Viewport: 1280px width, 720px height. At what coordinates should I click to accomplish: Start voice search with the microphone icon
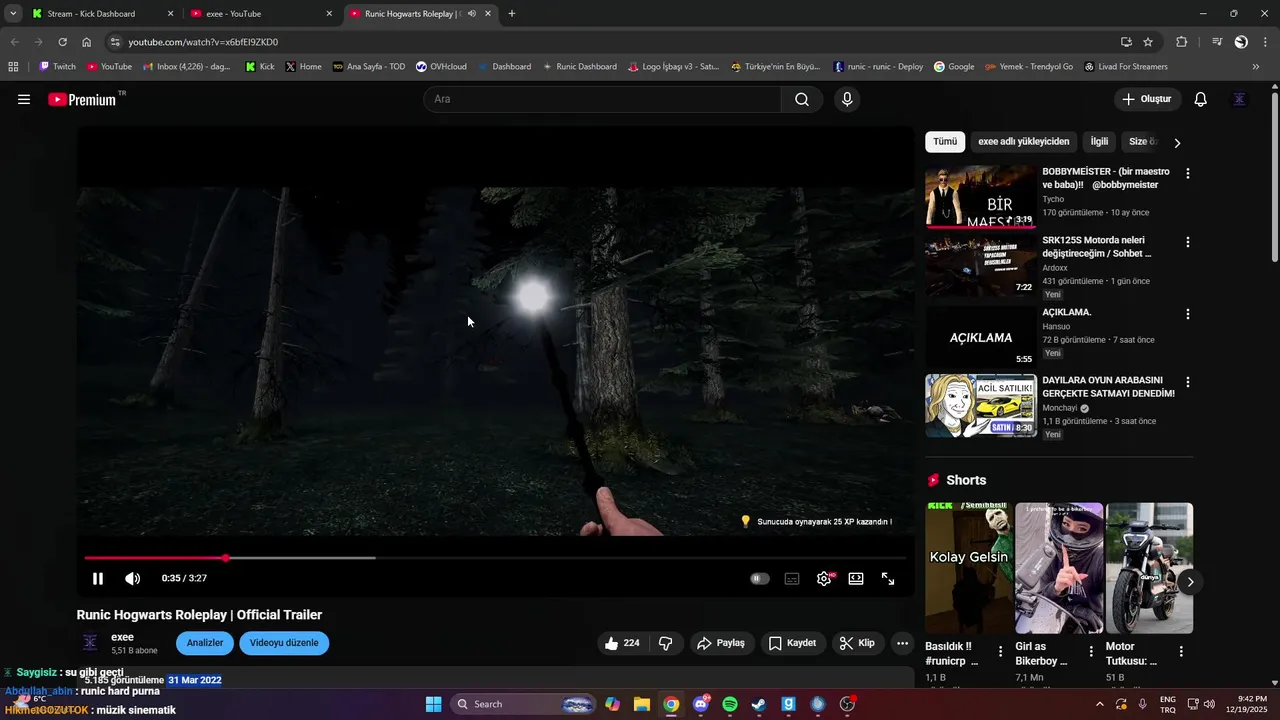tap(847, 99)
